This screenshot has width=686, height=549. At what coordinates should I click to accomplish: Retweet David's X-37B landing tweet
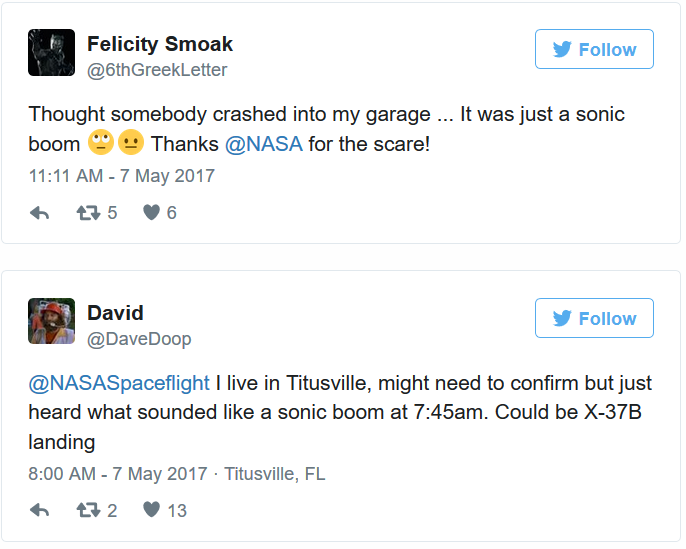(87, 510)
